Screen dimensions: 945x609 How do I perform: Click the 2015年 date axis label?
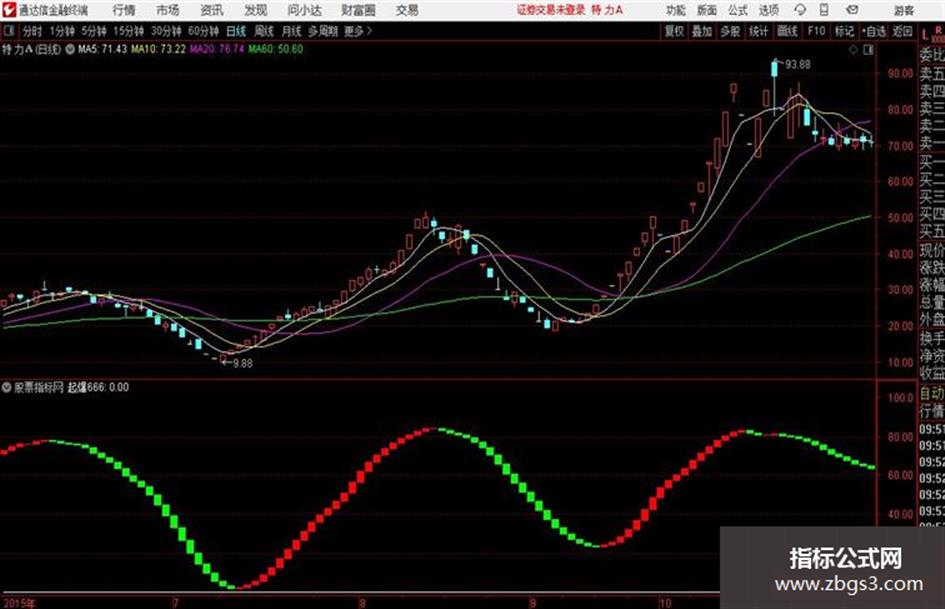pyautogui.click(x=20, y=602)
